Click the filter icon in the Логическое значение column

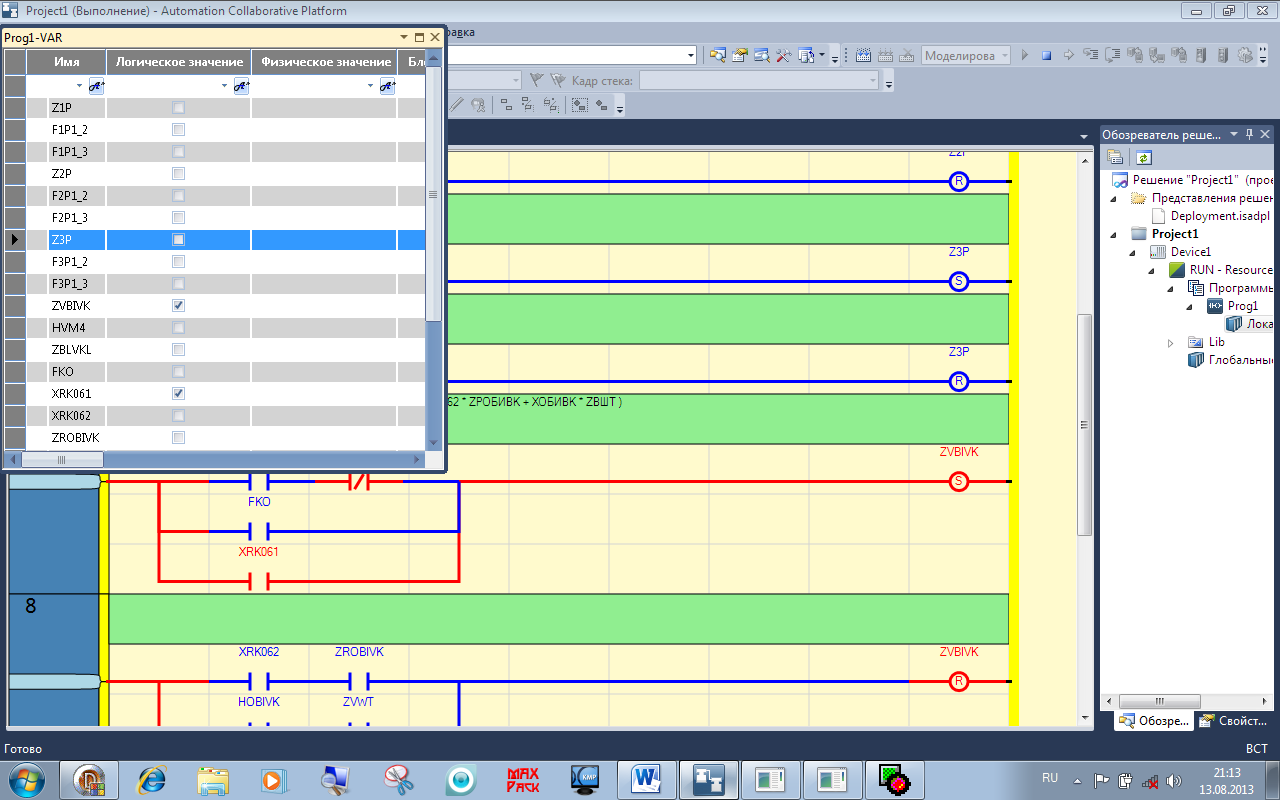click(x=241, y=87)
